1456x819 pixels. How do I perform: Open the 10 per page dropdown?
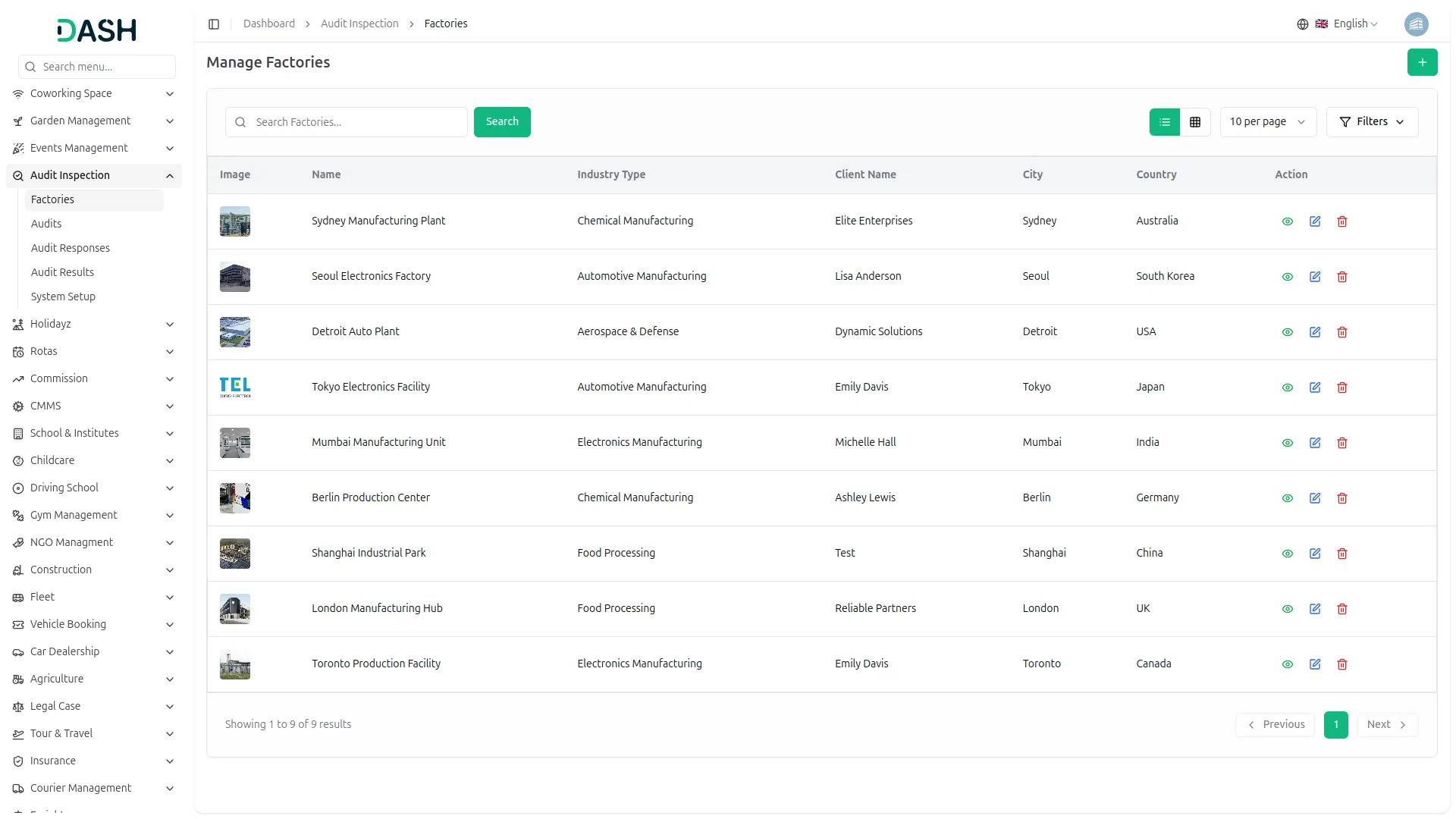[1267, 122]
